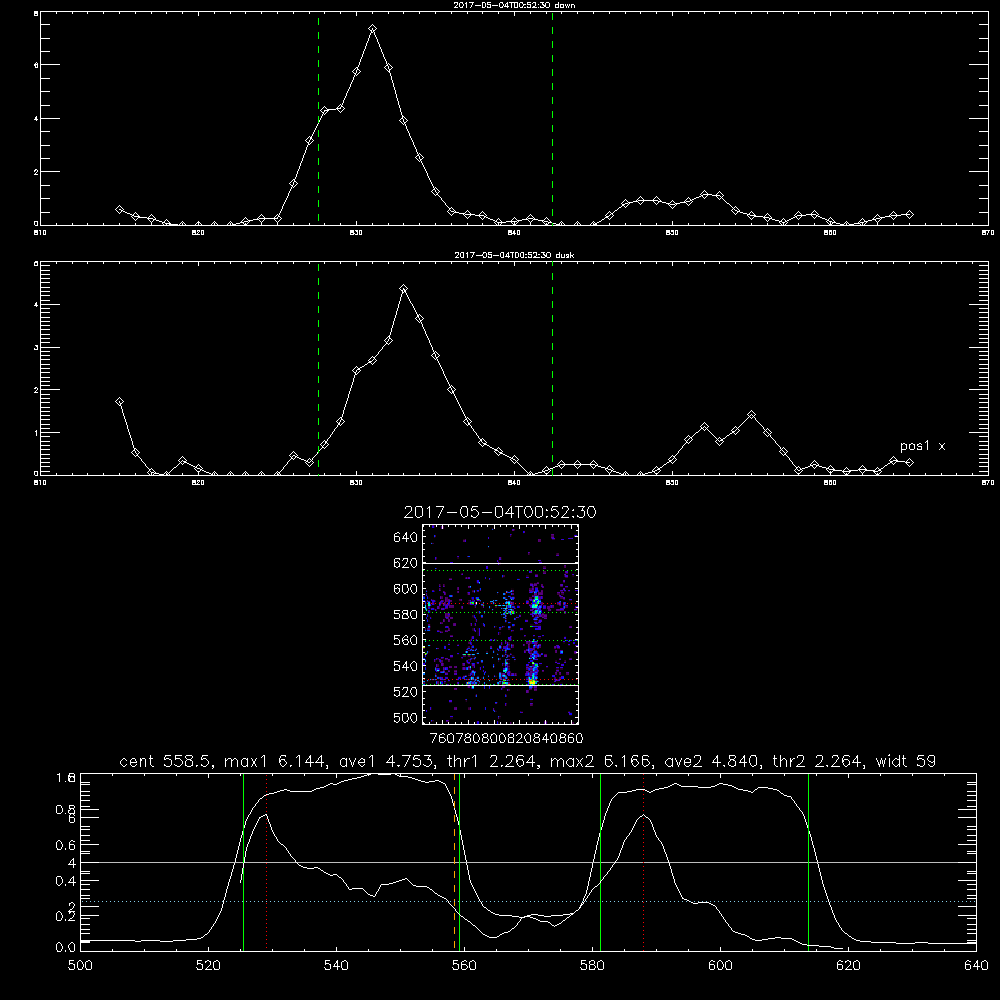1000x1000 pixels.
Task: Click the left red dotted line in bottom plot
Action: 267,862
